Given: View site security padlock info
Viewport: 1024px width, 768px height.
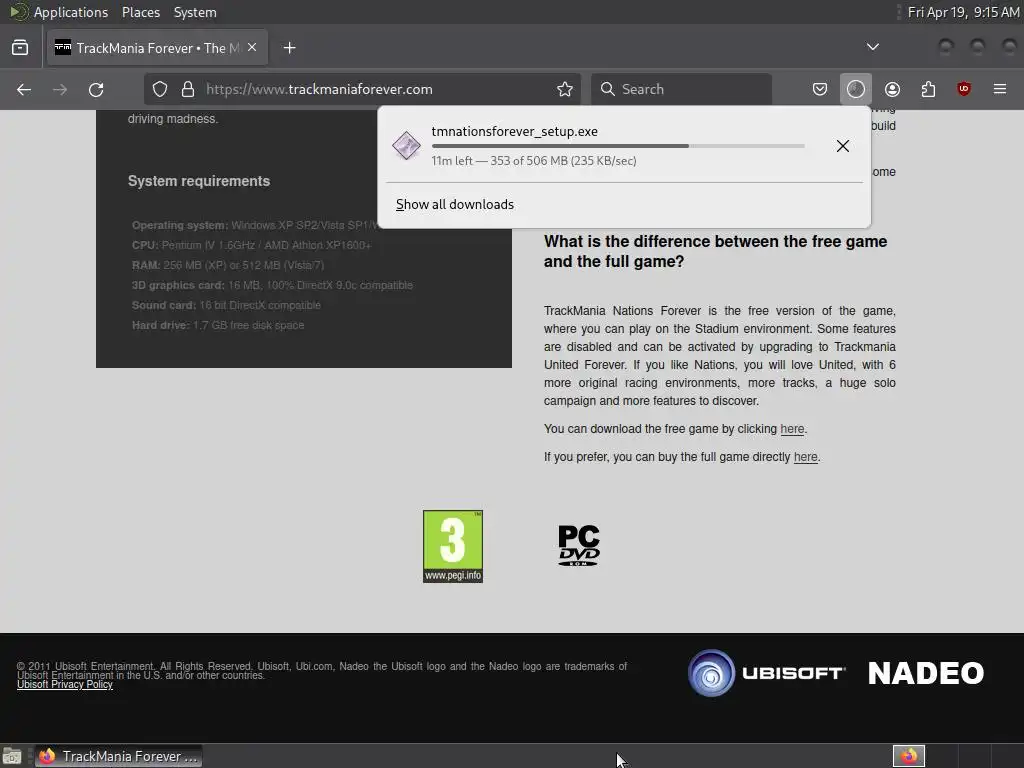Looking at the screenshot, I should (x=188, y=89).
